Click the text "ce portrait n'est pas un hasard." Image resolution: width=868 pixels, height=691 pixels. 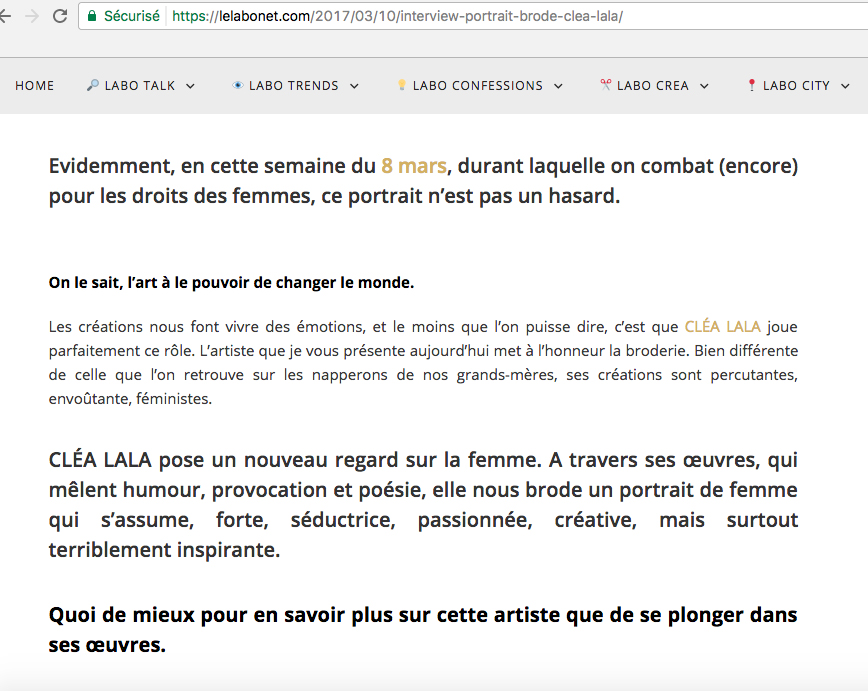471,196
